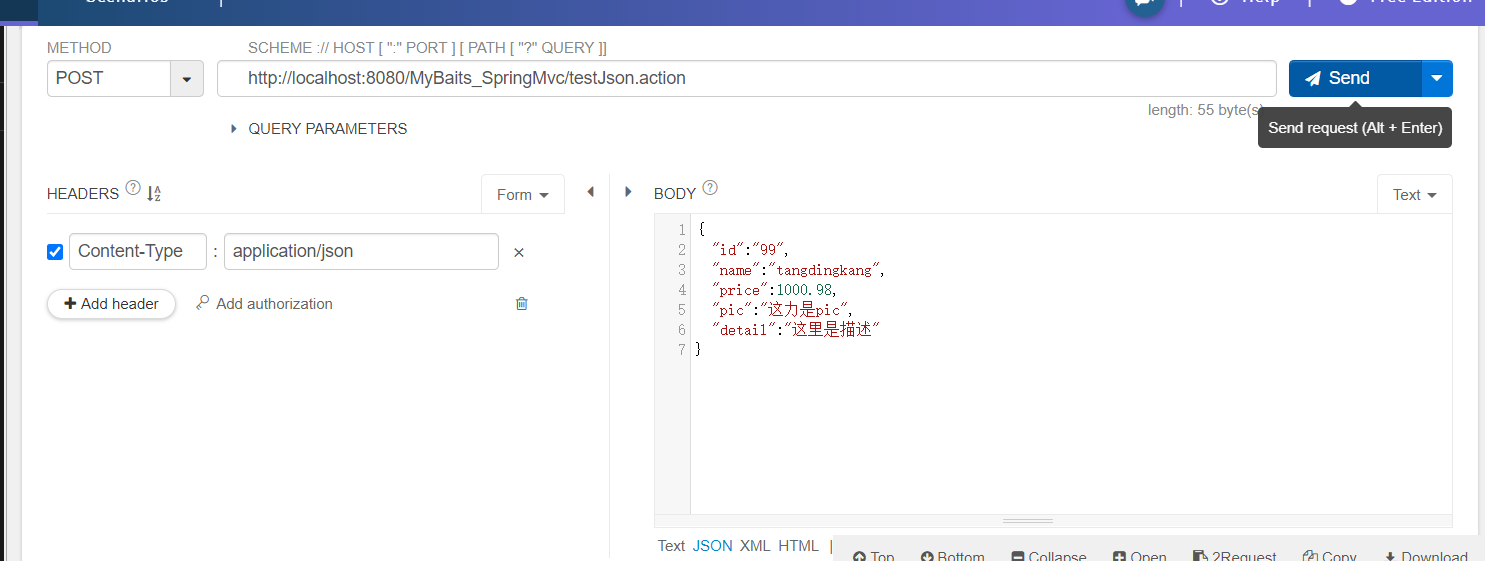The image size is (1485, 561).
Task: Switch body highlighting to HTML
Action: pyautogui.click(x=799, y=546)
